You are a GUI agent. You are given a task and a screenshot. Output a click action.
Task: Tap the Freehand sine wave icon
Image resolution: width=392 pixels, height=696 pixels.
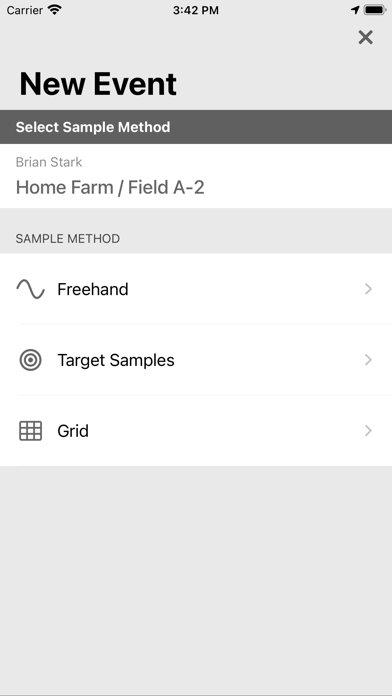(31, 289)
